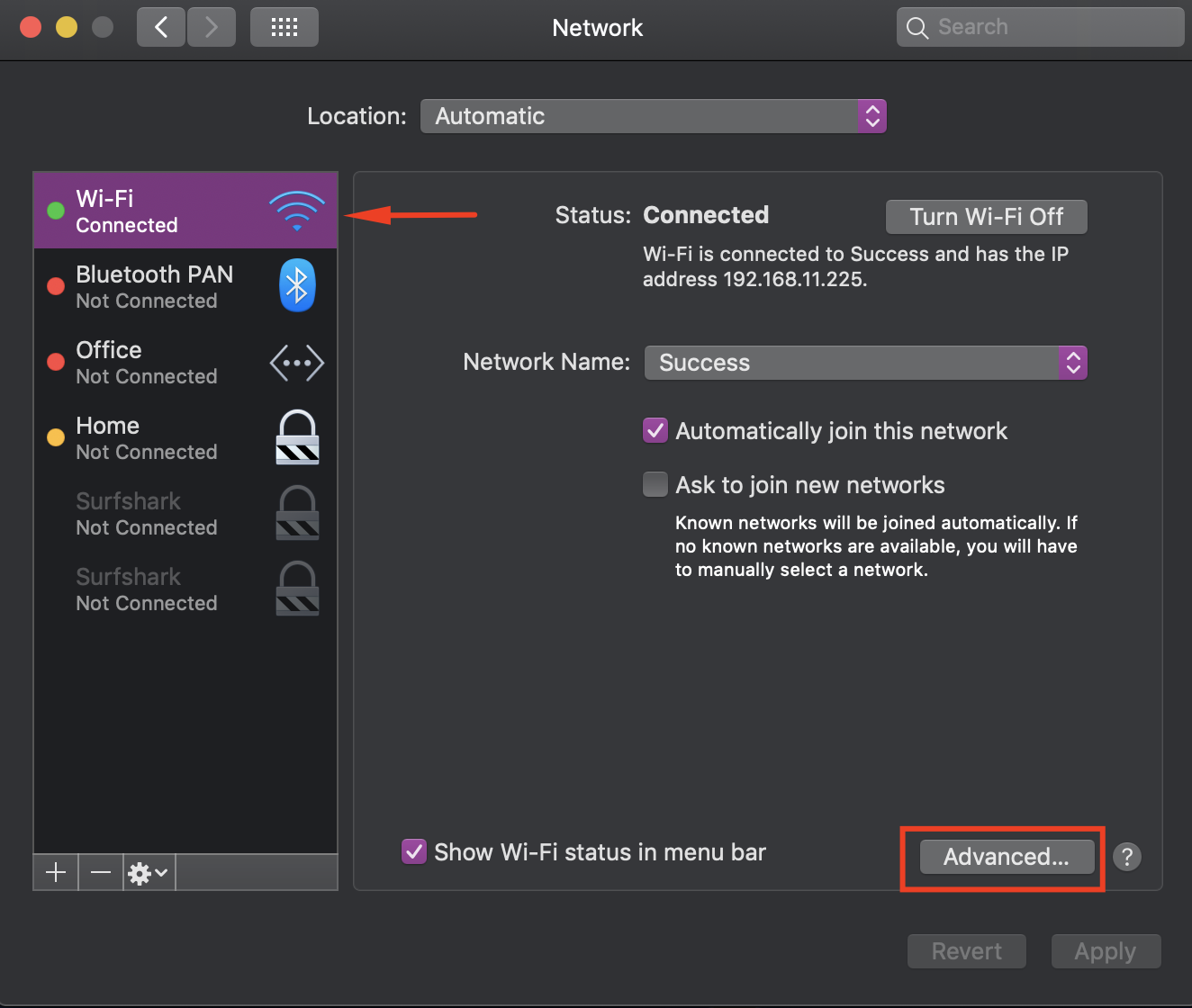1192x1008 pixels.
Task: Open the Location dropdown set to Automatic
Action: tap(653, 116)
